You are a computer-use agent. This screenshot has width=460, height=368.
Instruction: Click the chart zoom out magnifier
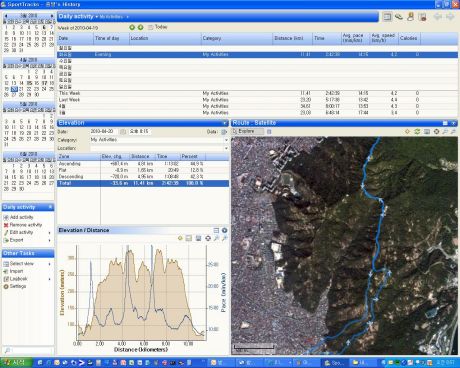225,238
